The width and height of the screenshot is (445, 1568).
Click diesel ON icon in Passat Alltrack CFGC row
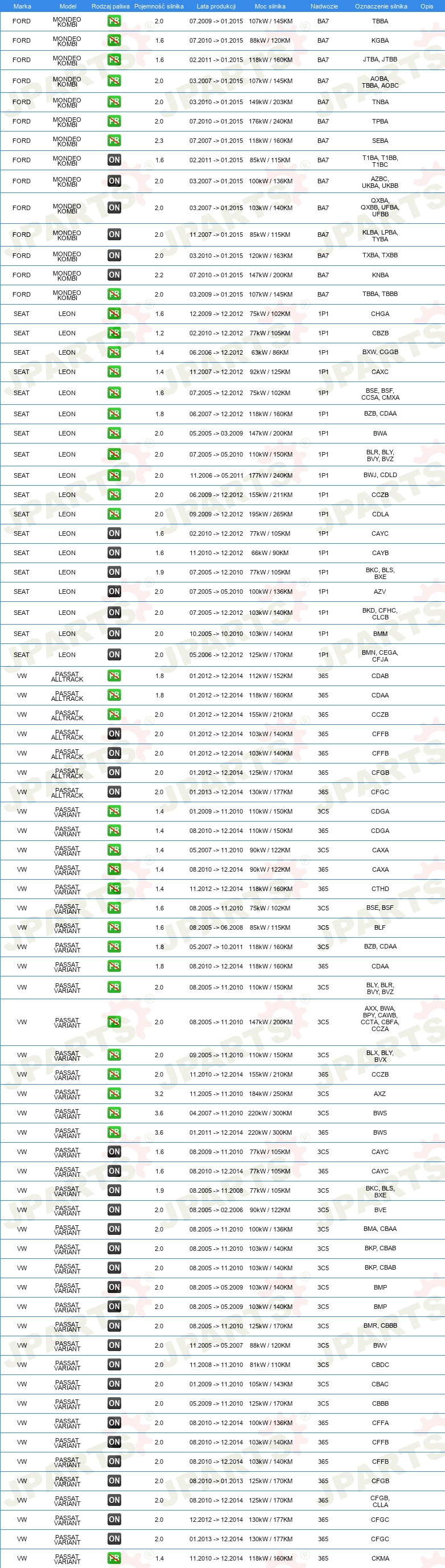pos(114,792)
